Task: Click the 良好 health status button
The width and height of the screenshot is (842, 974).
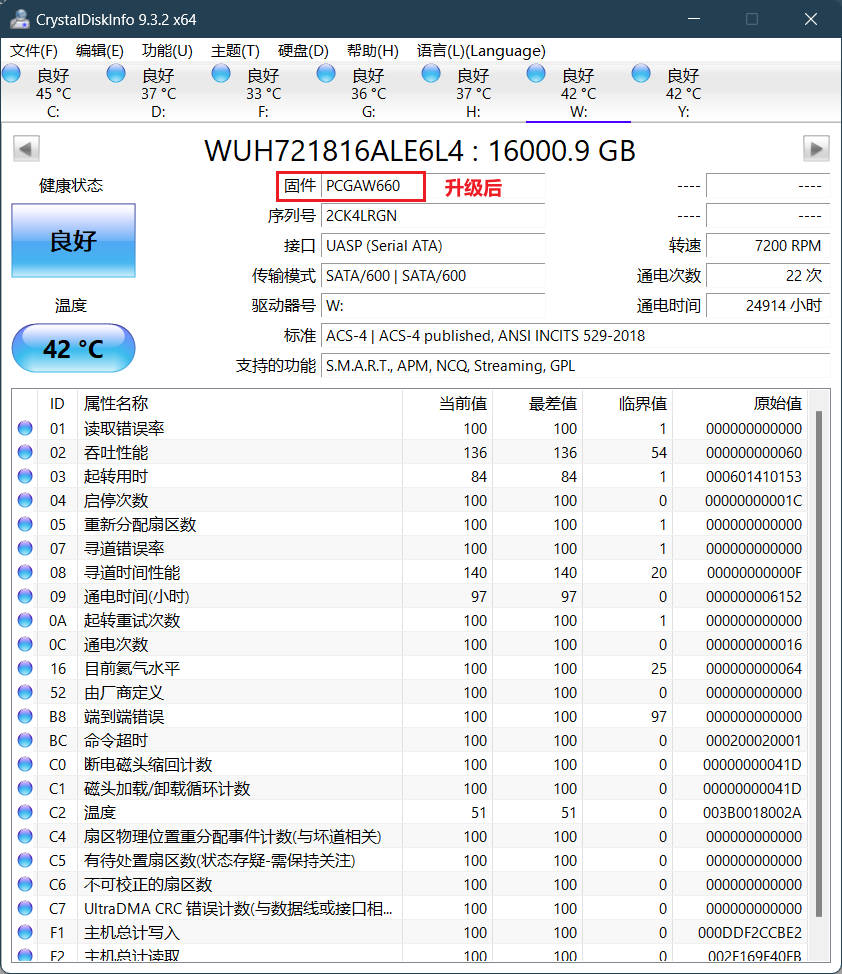Action: click(x=73, y=240)
